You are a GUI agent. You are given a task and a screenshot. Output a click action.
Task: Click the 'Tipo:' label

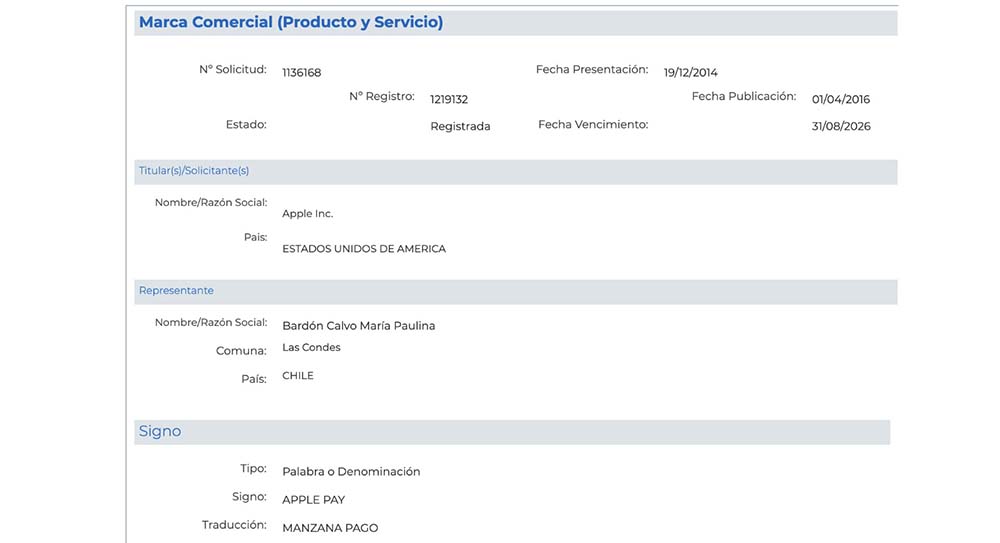[x=254, y=468]
